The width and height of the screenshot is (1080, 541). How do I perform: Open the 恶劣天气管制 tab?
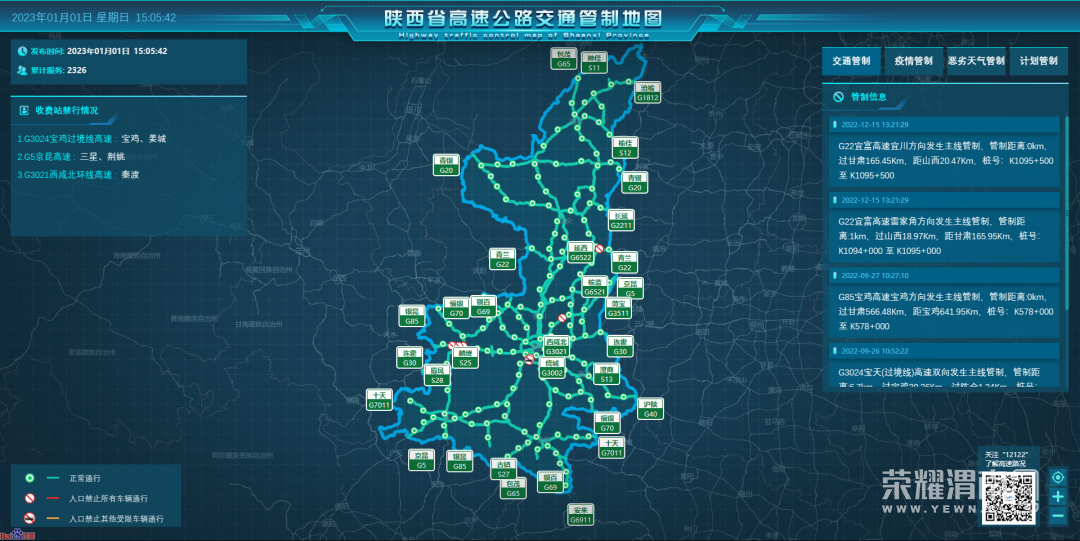click(x=976, y=61)
